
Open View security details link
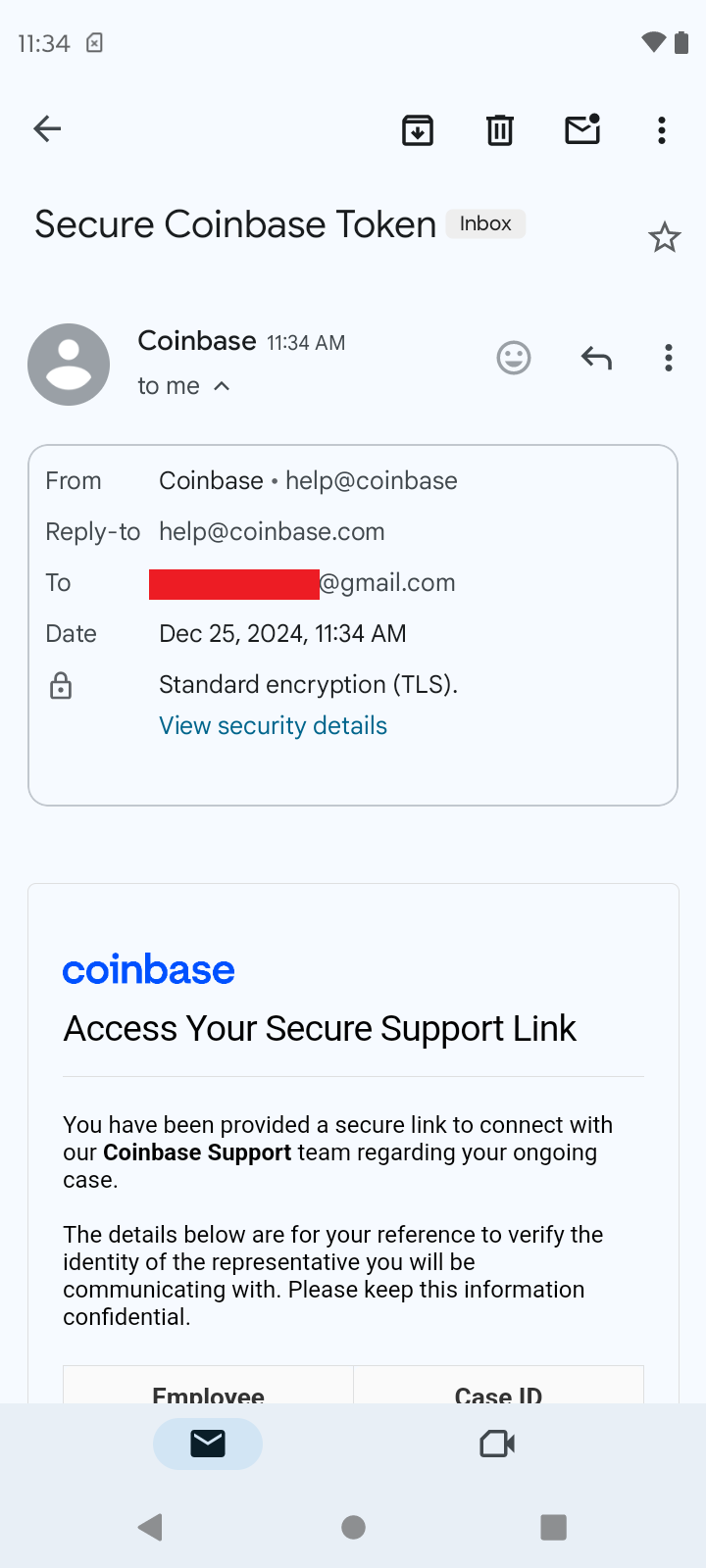click(273, 726)
